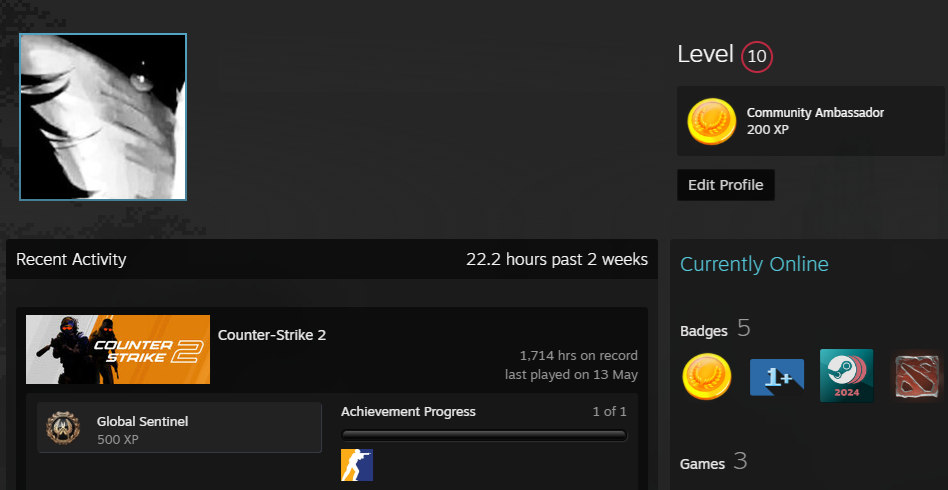Screen dimensions: 948x490
Task: Click the Counter-Strike achievement icon
Action: pos(357,465)
